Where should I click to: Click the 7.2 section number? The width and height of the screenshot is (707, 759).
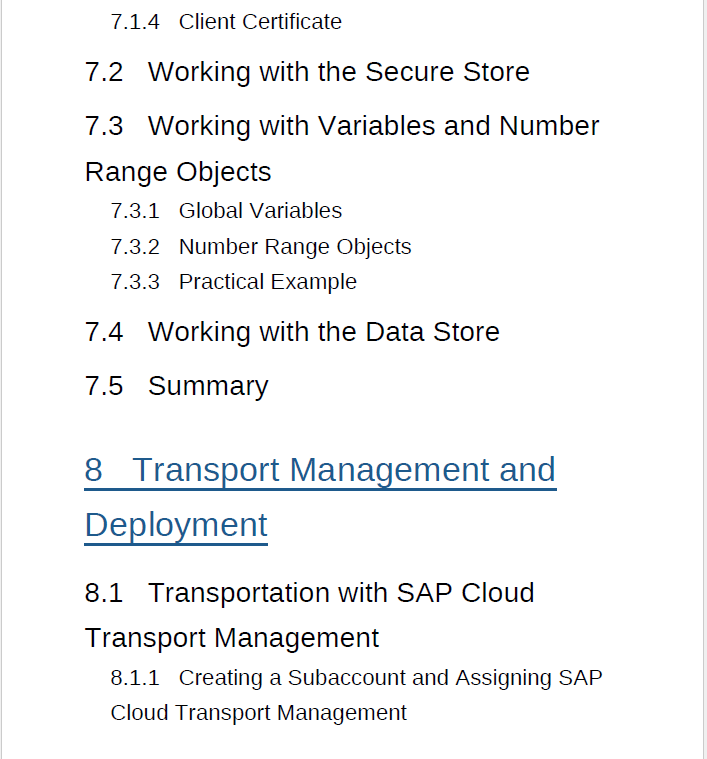pyautogui.click(x=104, y=72)
